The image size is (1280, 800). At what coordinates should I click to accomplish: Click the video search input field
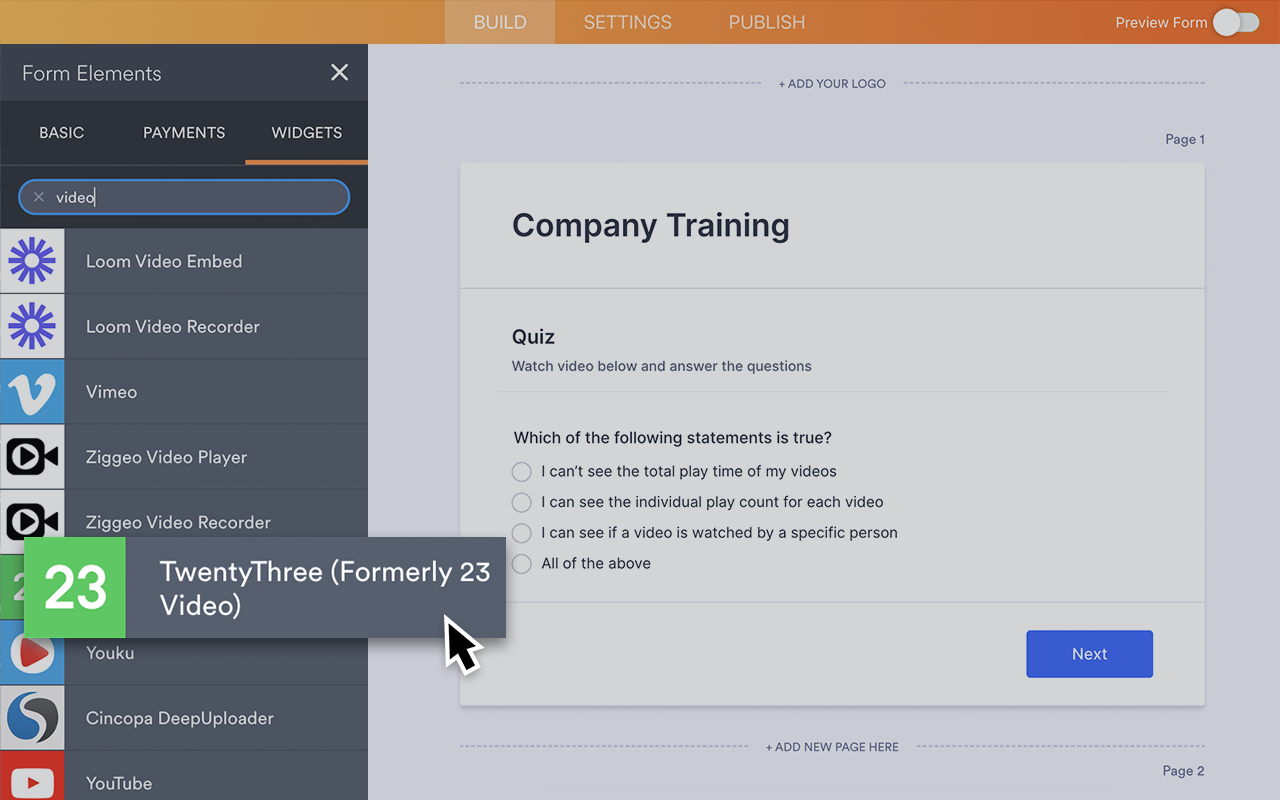click(x=200, y=197)
